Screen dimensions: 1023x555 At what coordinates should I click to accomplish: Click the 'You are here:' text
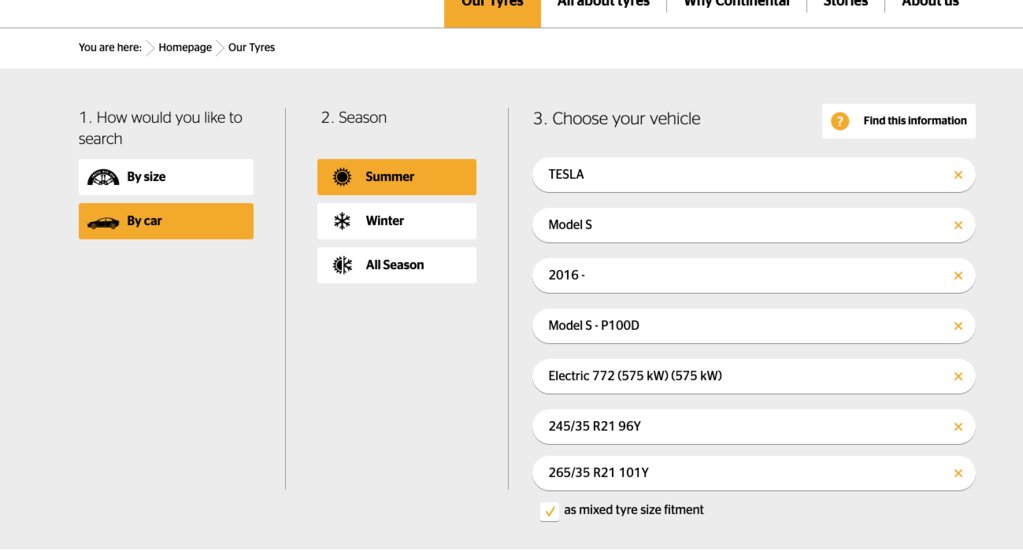point(110,48)
